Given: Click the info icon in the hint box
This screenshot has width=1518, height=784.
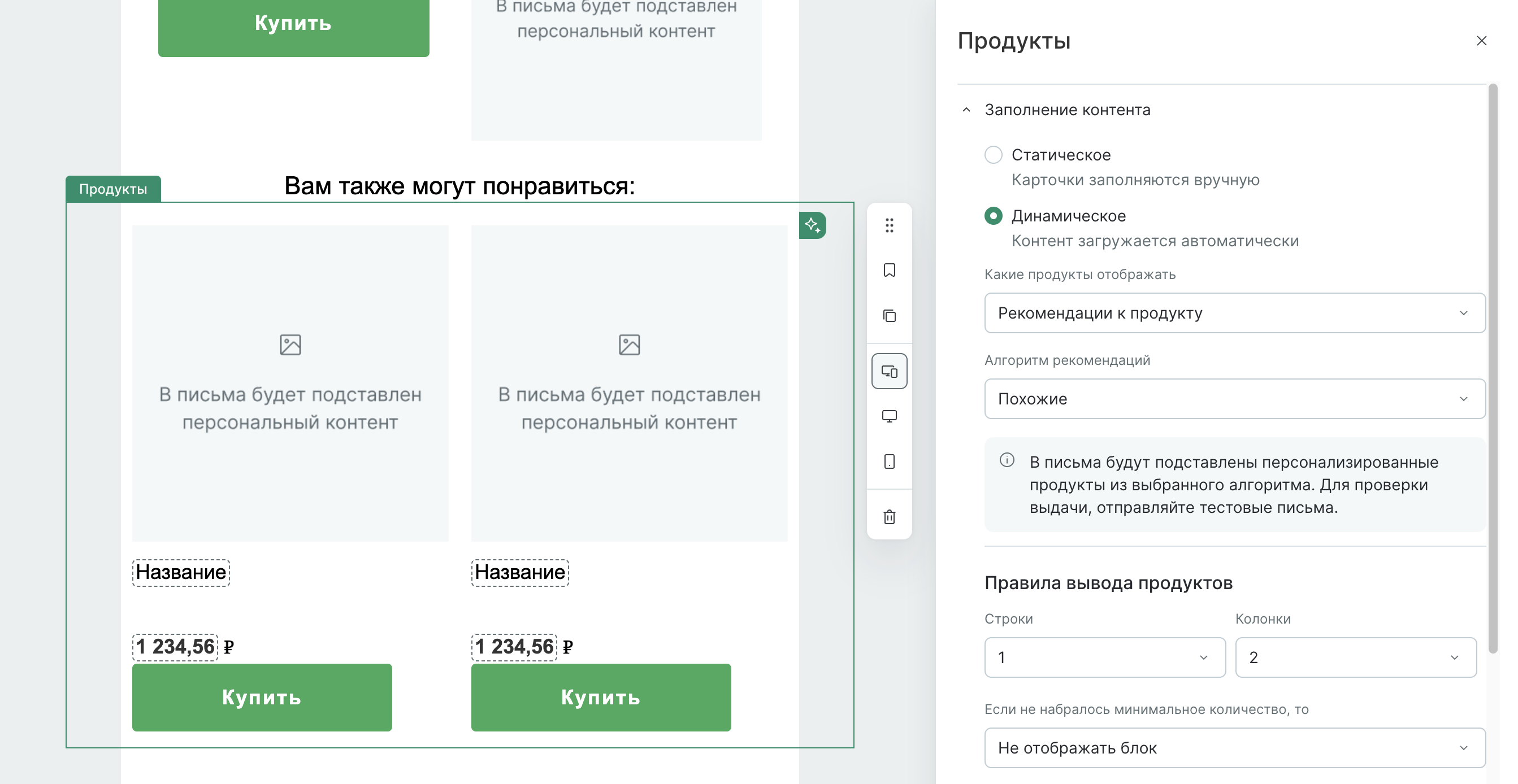Looking at the screenshot, I should tap(1007, 460).
